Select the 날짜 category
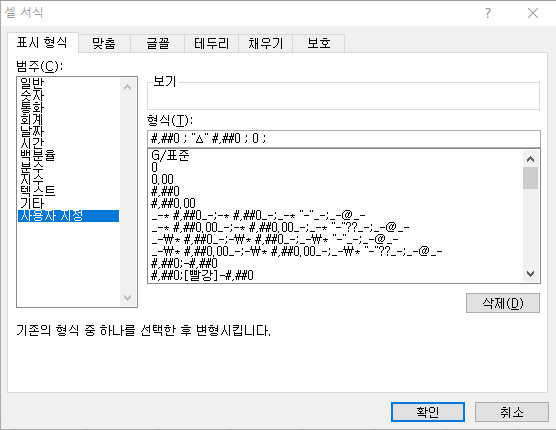556x430 pixels. pyautogui.click(x=68, y=132)
